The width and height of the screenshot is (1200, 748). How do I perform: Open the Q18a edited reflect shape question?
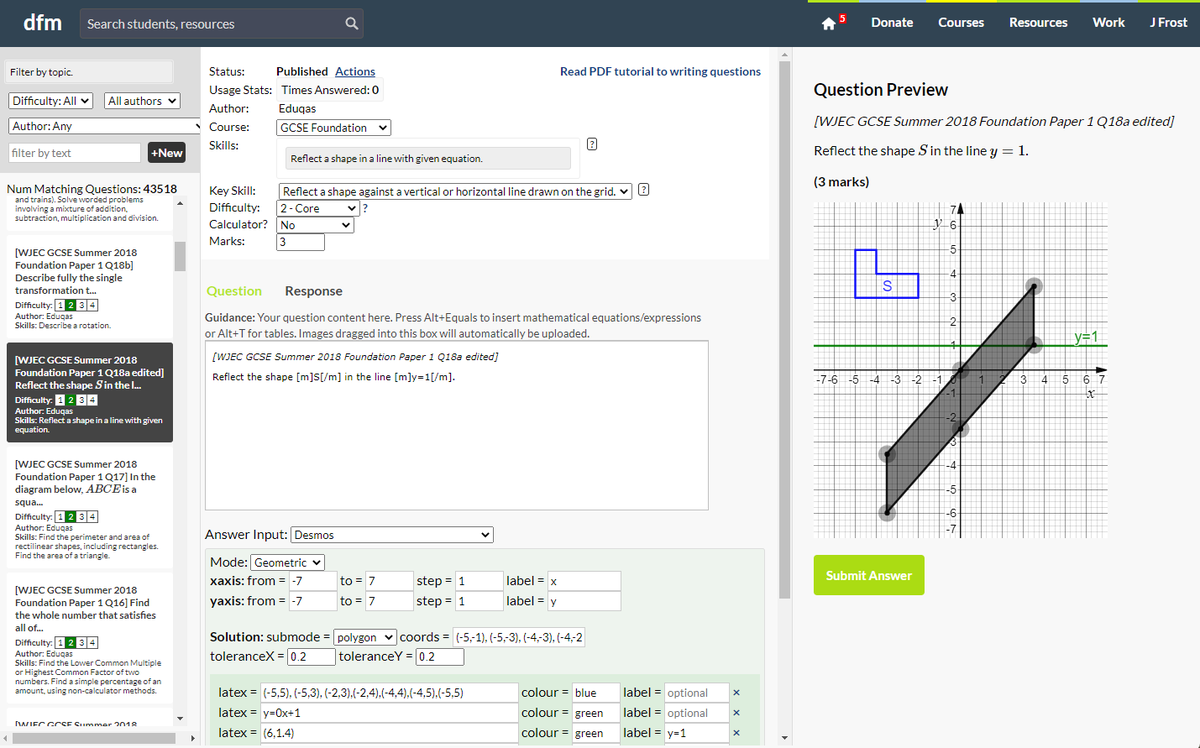[x=89, y=394]
